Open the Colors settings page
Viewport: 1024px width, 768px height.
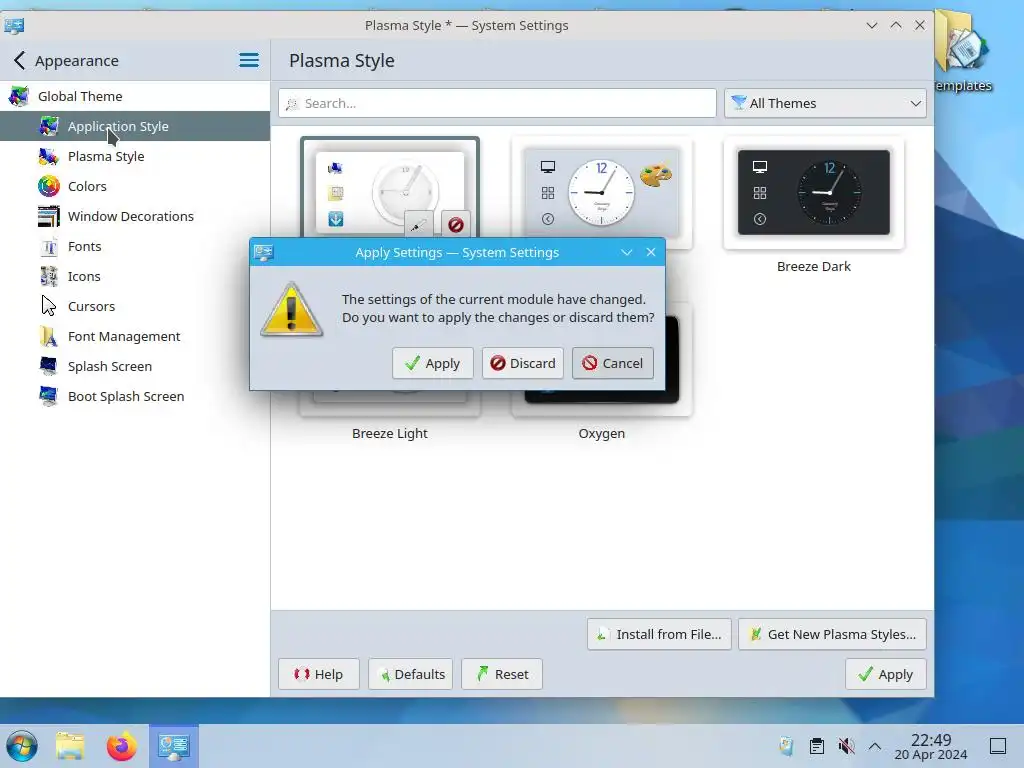135,186
